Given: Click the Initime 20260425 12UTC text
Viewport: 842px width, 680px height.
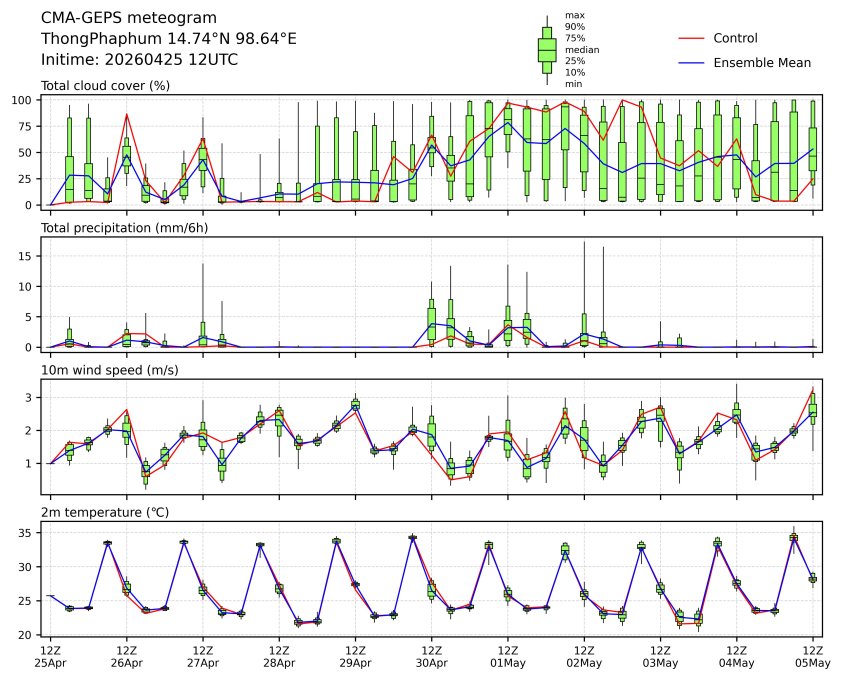Looking at the screenshot, I should 139,60.
